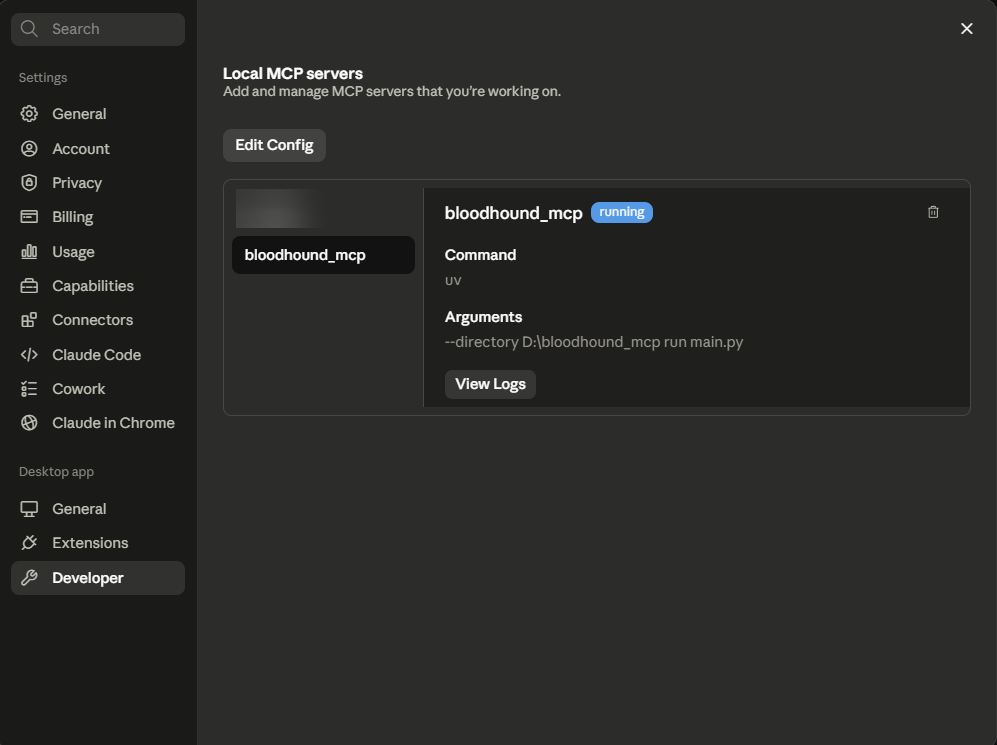Click the gear icon beside General under Settings
The image size is (997, 745).
tap(29, 114)
